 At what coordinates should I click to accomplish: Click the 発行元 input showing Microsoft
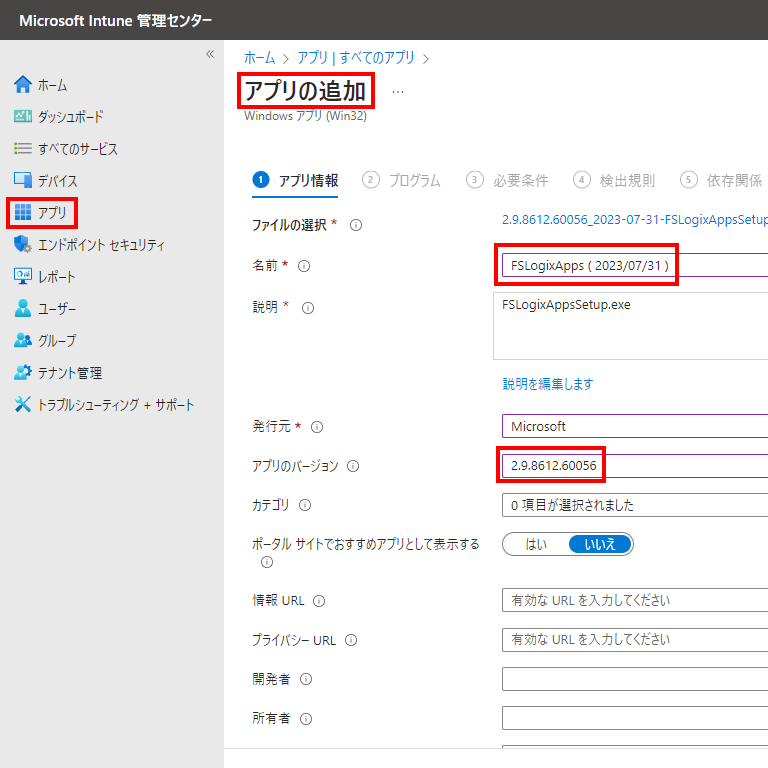coord(635,426)
